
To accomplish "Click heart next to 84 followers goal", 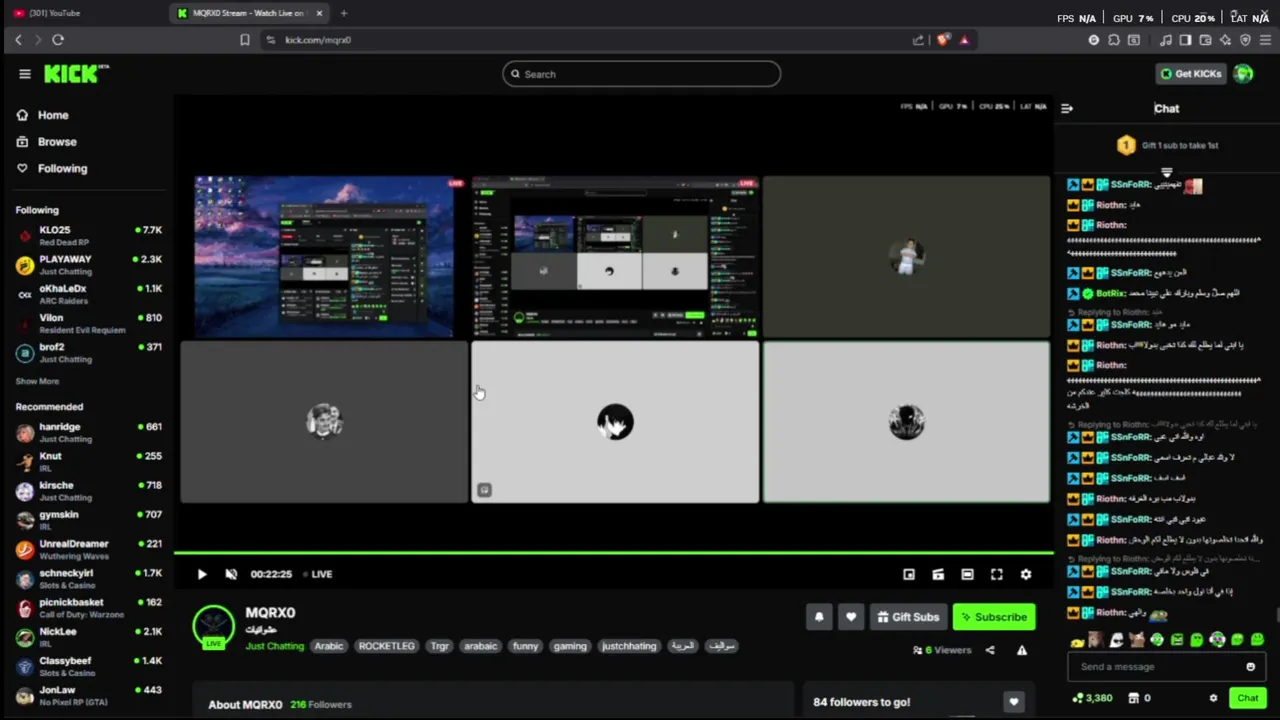I will (1014, 702).
